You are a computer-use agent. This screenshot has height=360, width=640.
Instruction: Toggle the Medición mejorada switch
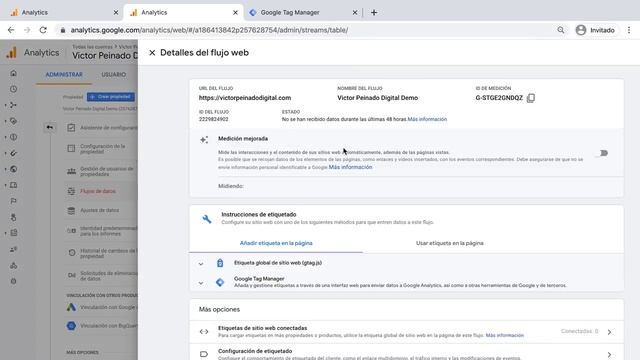(x=602, y=153)
